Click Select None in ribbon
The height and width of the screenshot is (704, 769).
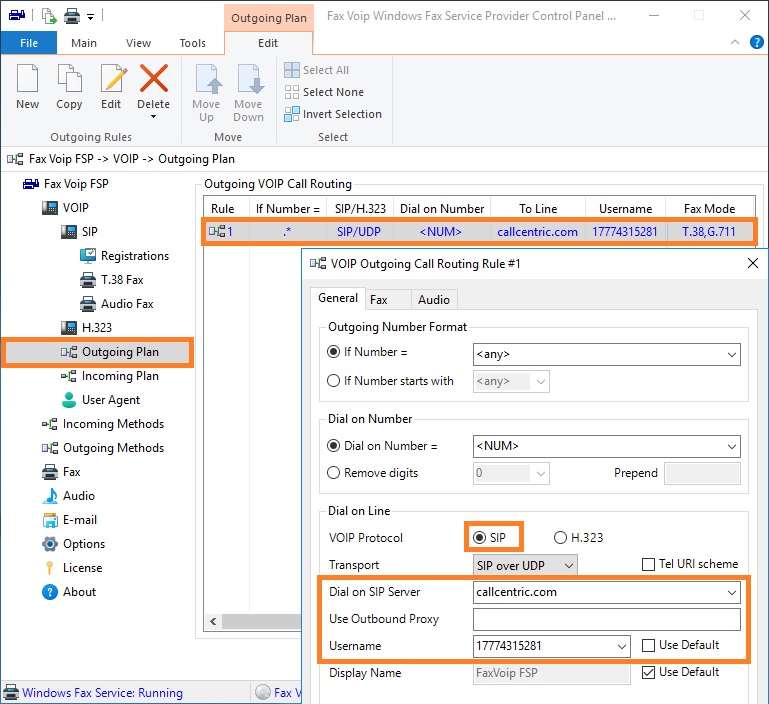[324, 92]
